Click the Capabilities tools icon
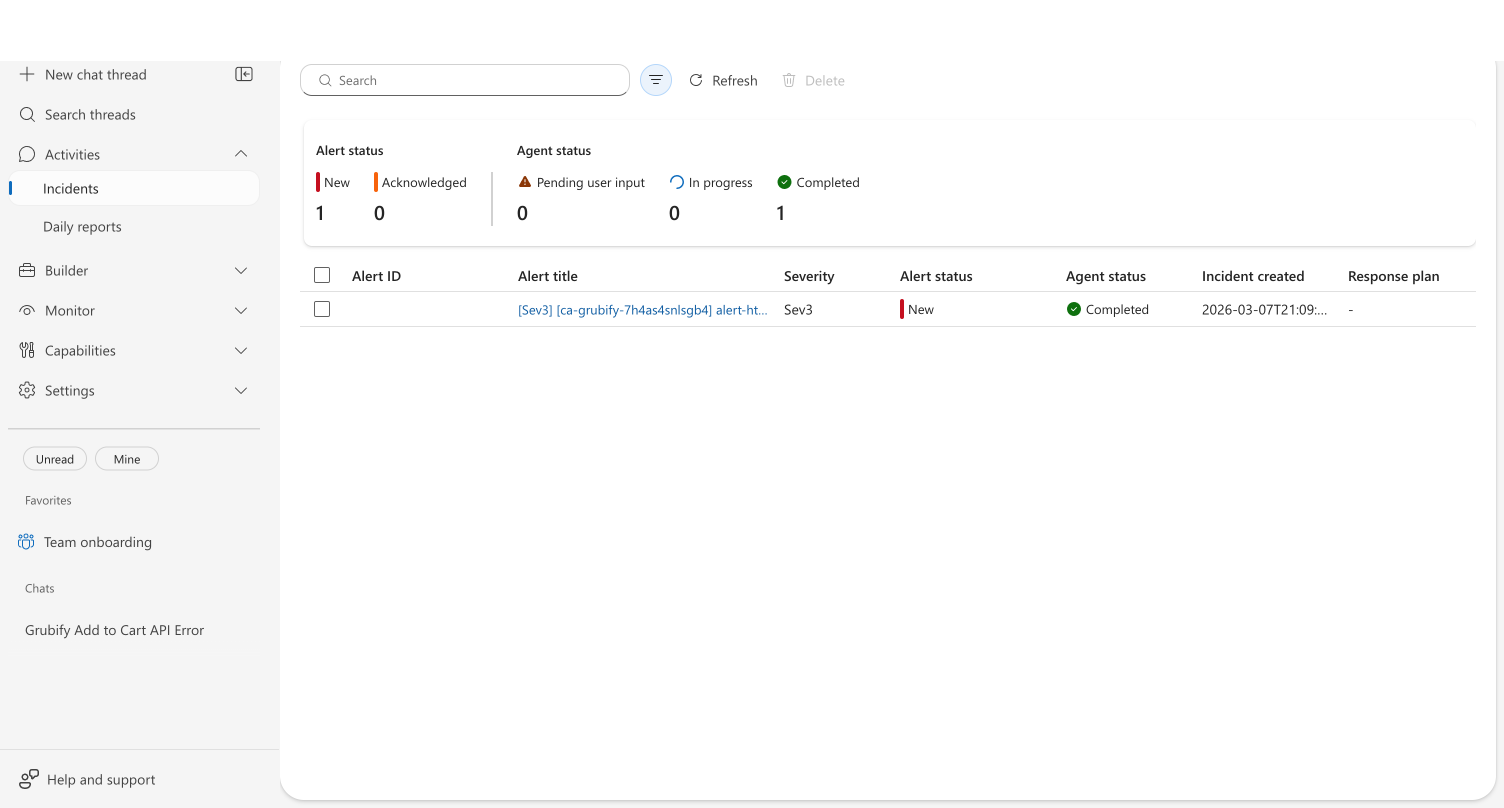Screen dimensions: 1504x808 (27, 351)
